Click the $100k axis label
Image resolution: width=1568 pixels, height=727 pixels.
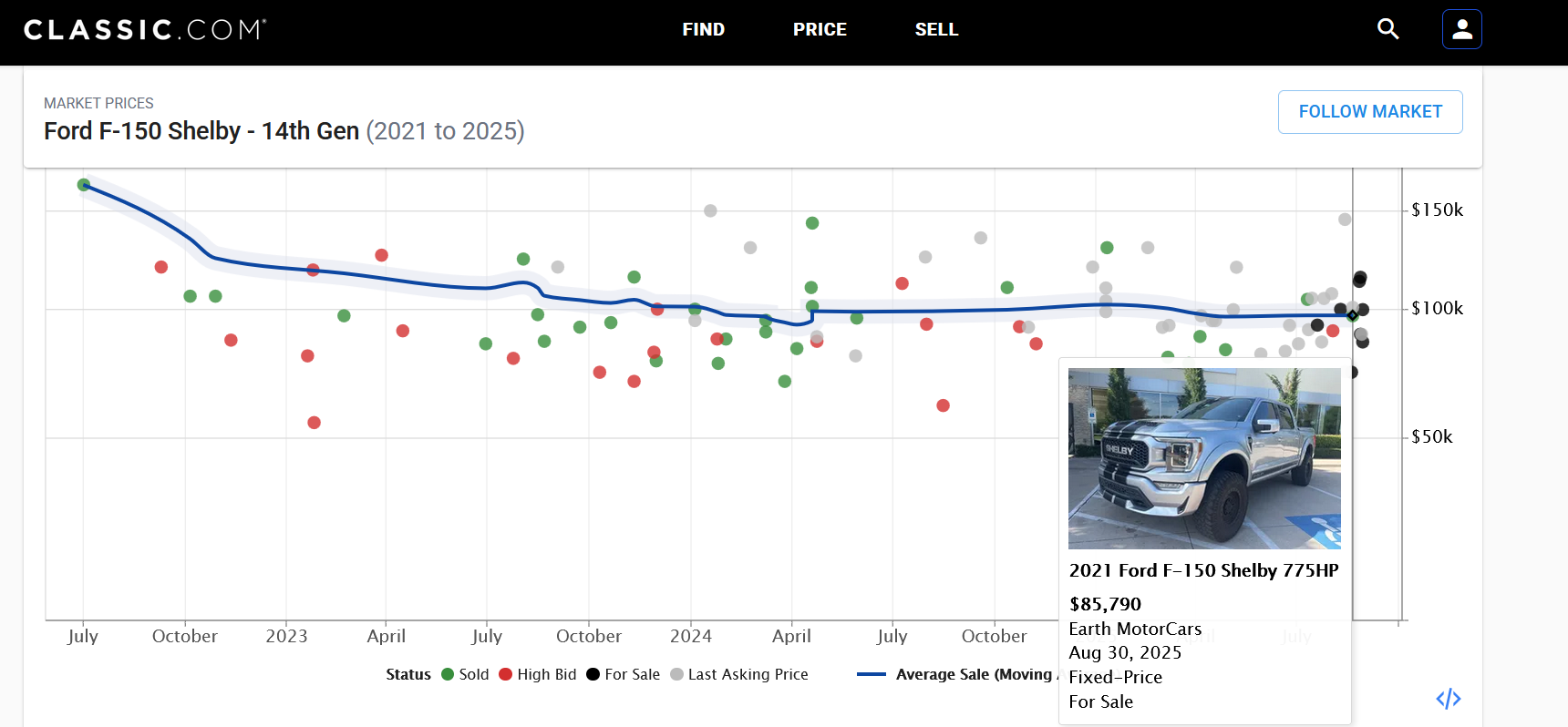[x=1437, y=309]
